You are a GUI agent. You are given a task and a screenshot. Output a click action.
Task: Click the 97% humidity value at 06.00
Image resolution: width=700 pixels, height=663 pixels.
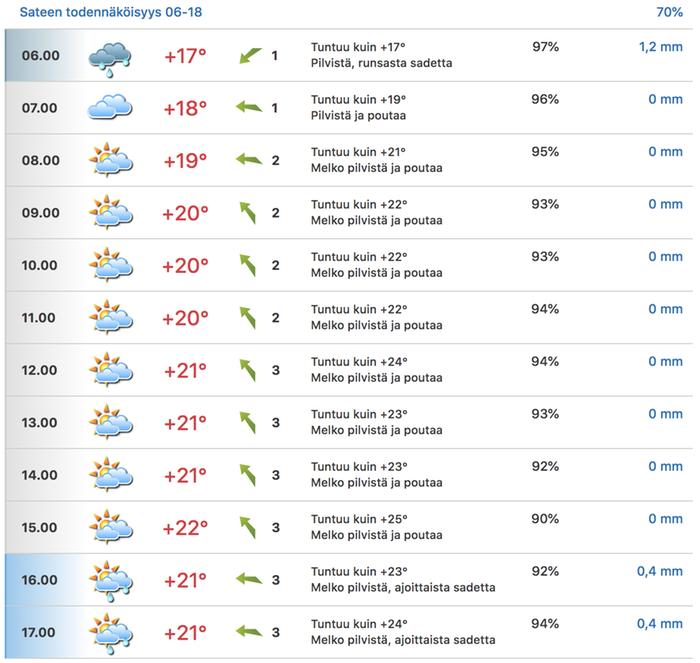point(545,47)
